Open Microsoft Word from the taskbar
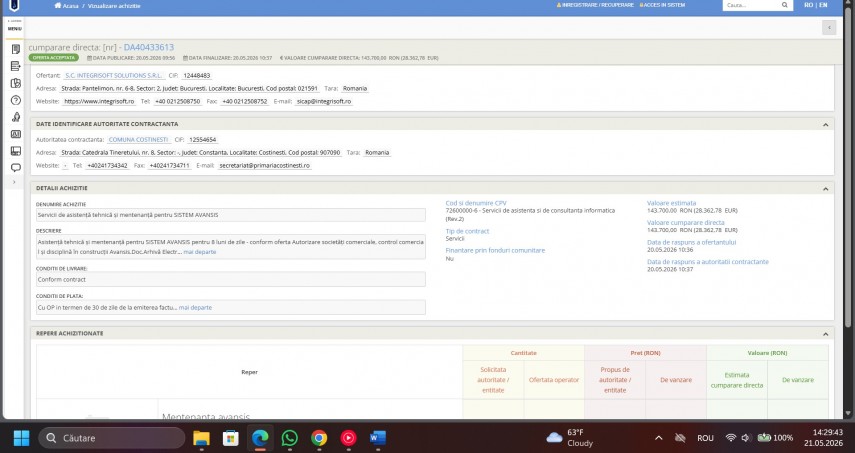Viewport: 855px width, 453px height. 378,438
